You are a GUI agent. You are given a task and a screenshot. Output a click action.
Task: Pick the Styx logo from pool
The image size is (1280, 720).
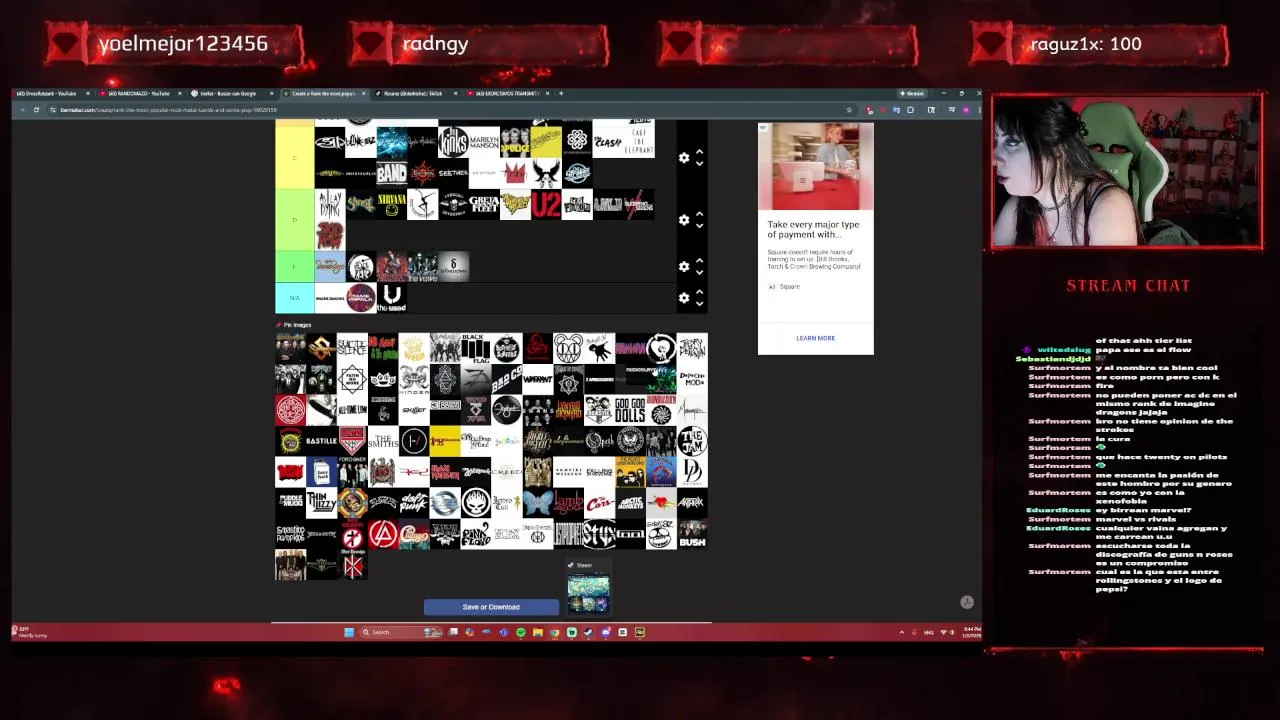click(599, 534)
